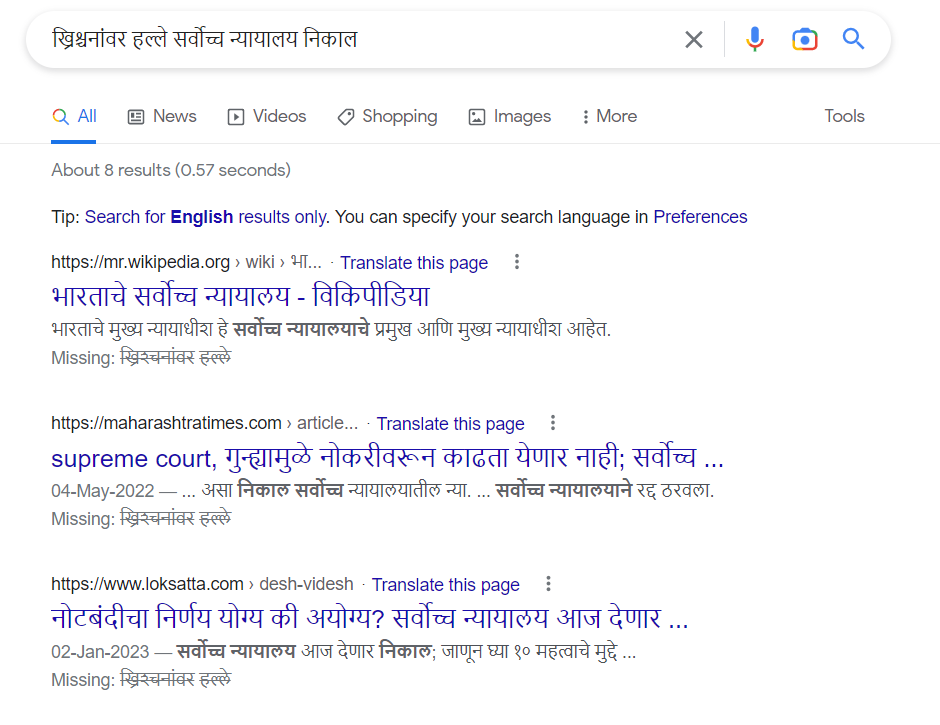Click the Shopping tab price-tag icon
940x725 pixels.
[x=345, y=116]
